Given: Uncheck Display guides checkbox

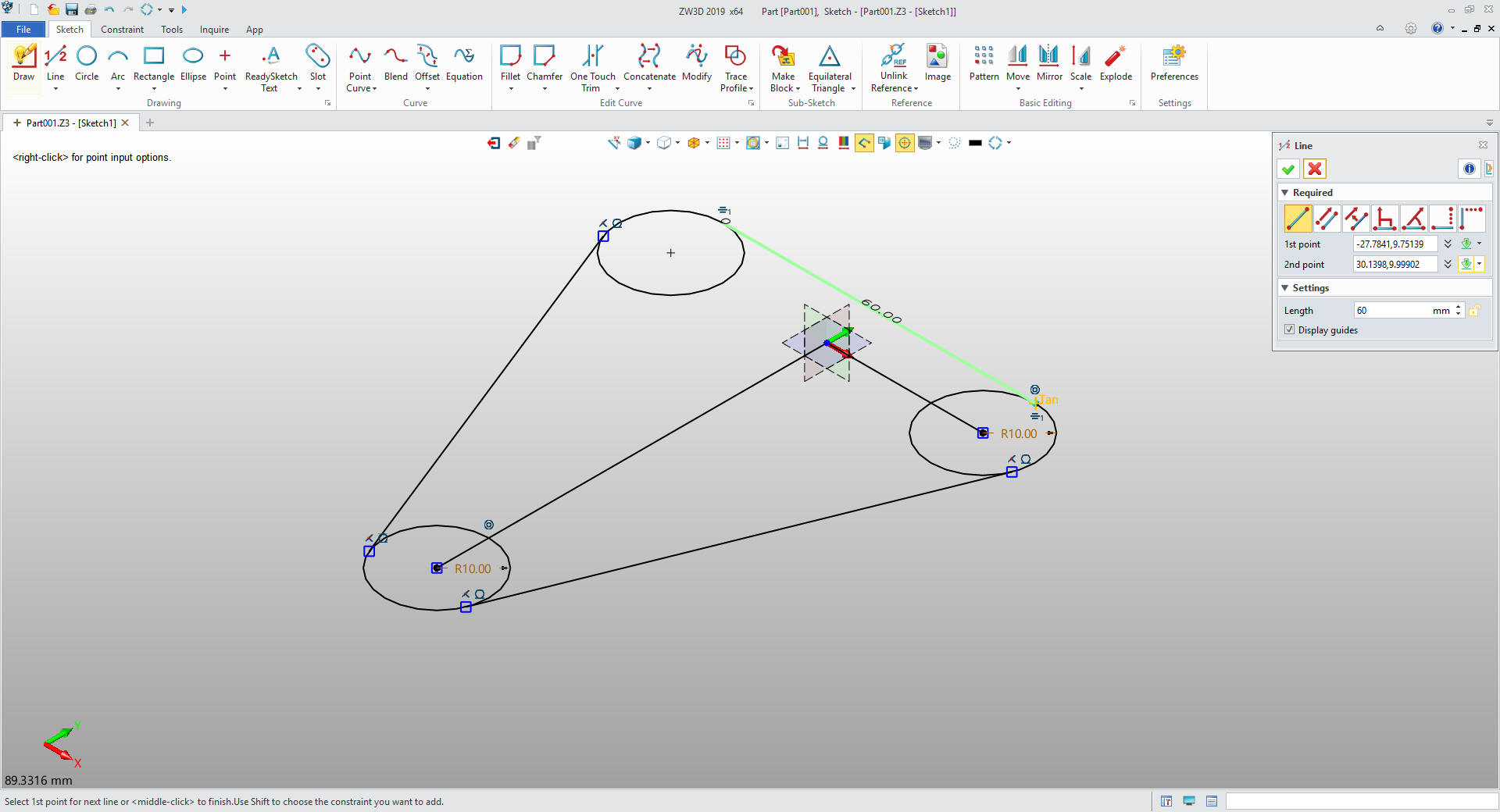Looking at the screenshot, I should point(1289,330).
